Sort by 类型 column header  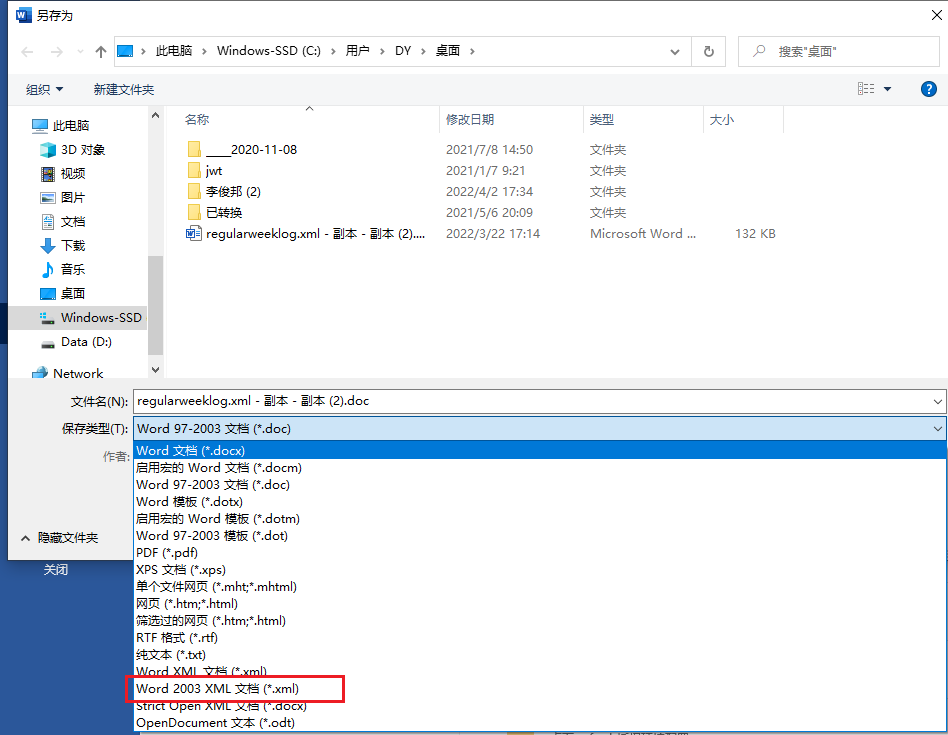(x=602, y=120)
